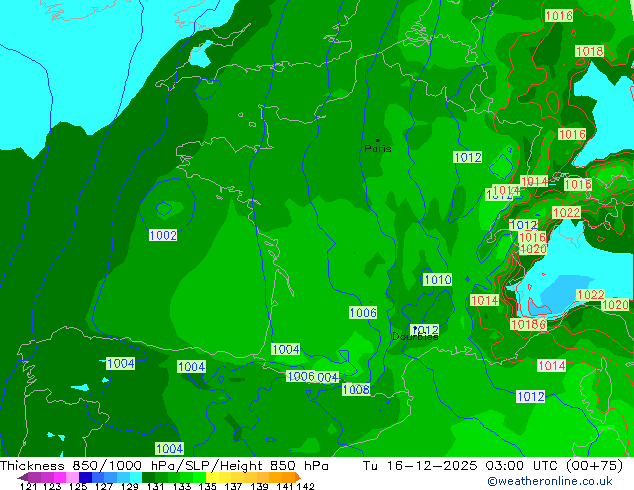Click the legend value 139

(259, 486)
